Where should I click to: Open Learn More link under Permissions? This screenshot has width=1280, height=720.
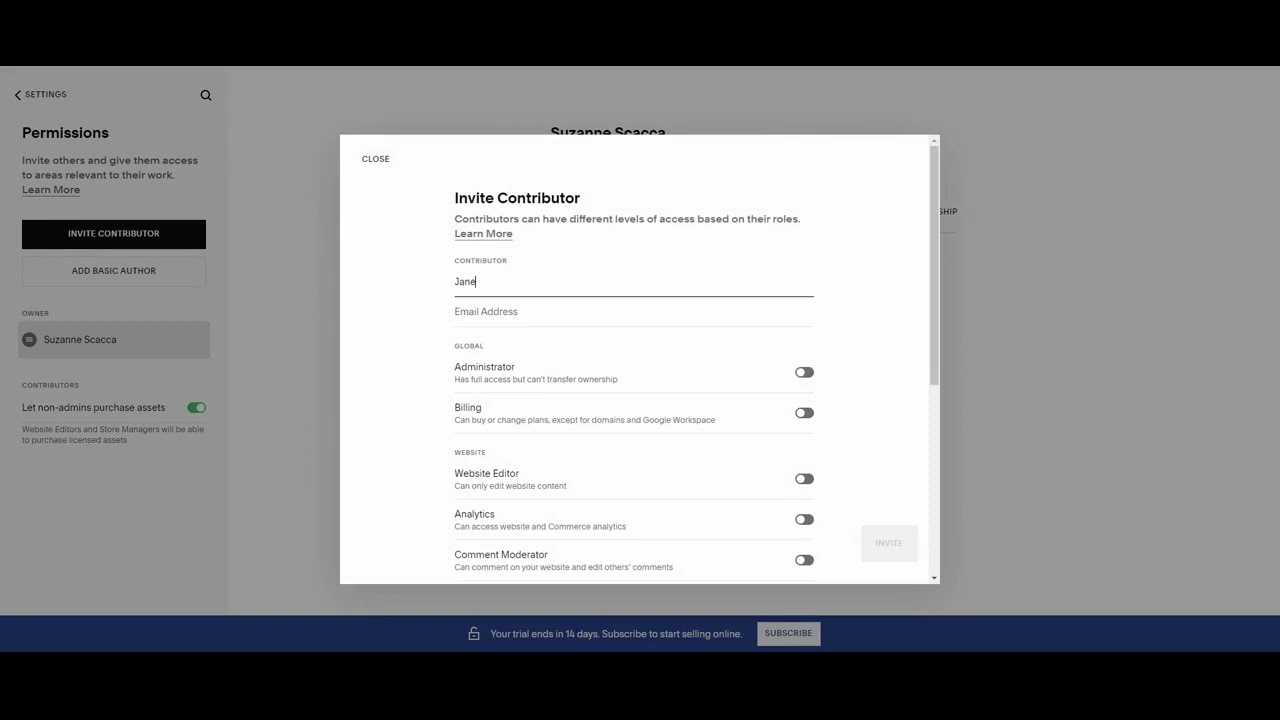coord(51,190)
